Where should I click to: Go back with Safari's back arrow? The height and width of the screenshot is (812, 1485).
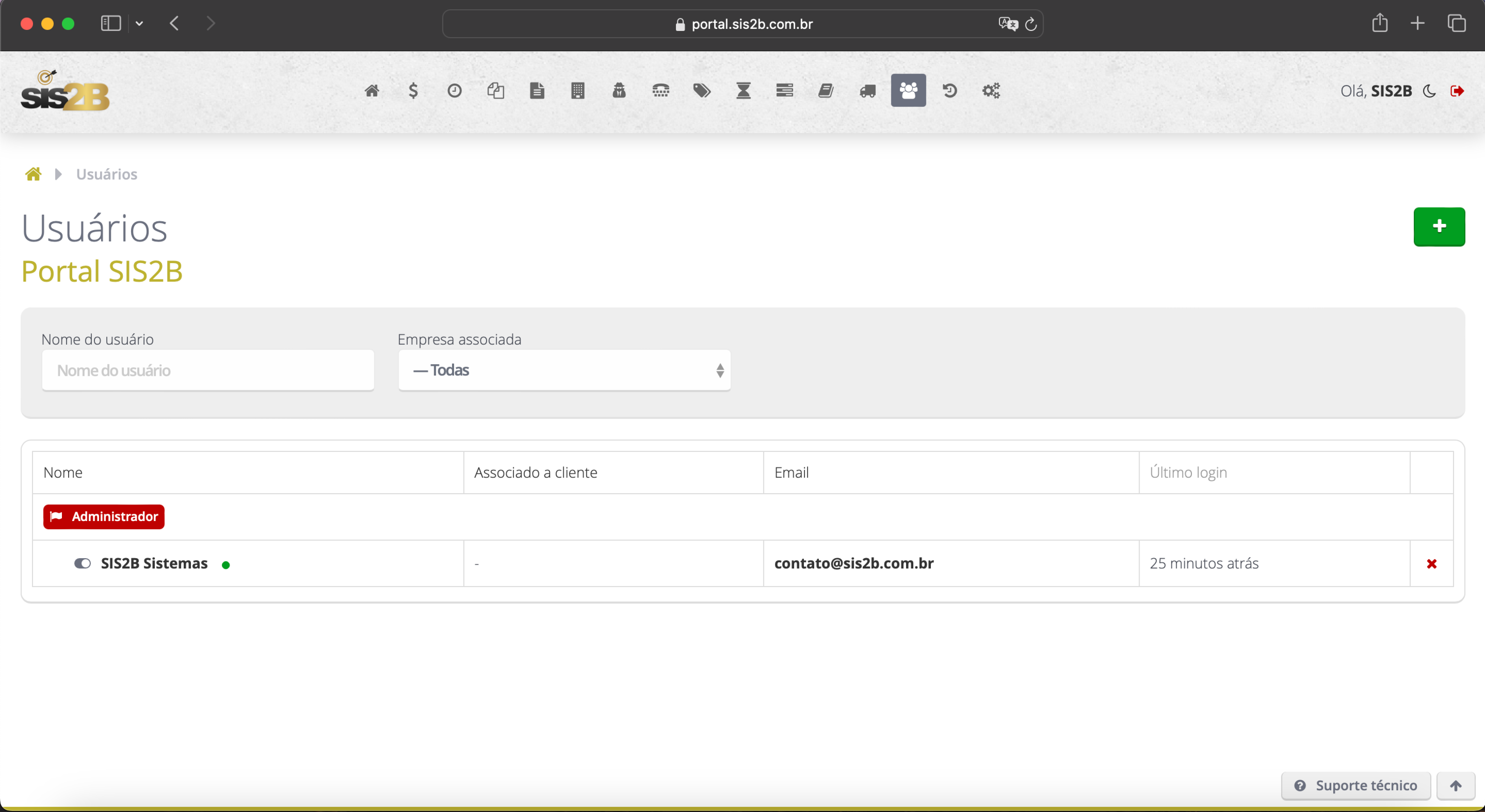pos(174,24)
